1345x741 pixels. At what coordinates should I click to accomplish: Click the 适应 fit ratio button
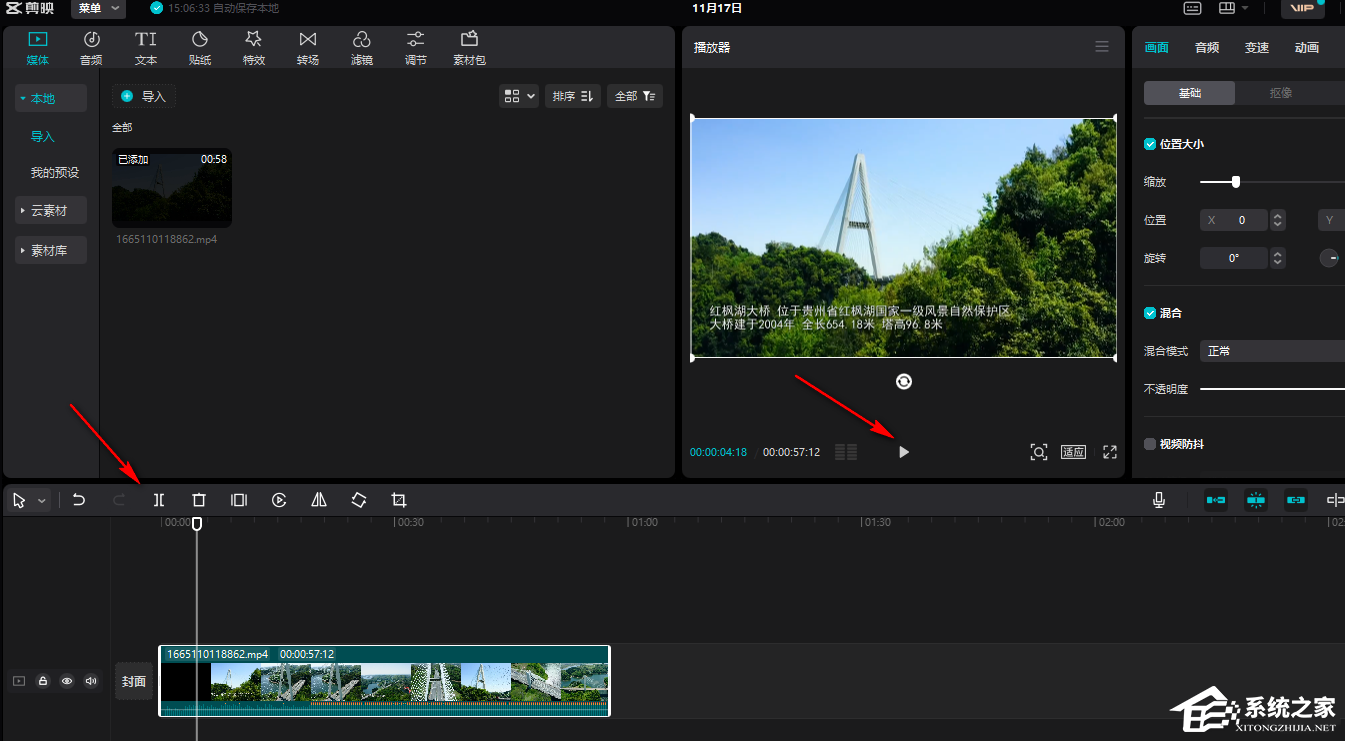point(1073,452)
